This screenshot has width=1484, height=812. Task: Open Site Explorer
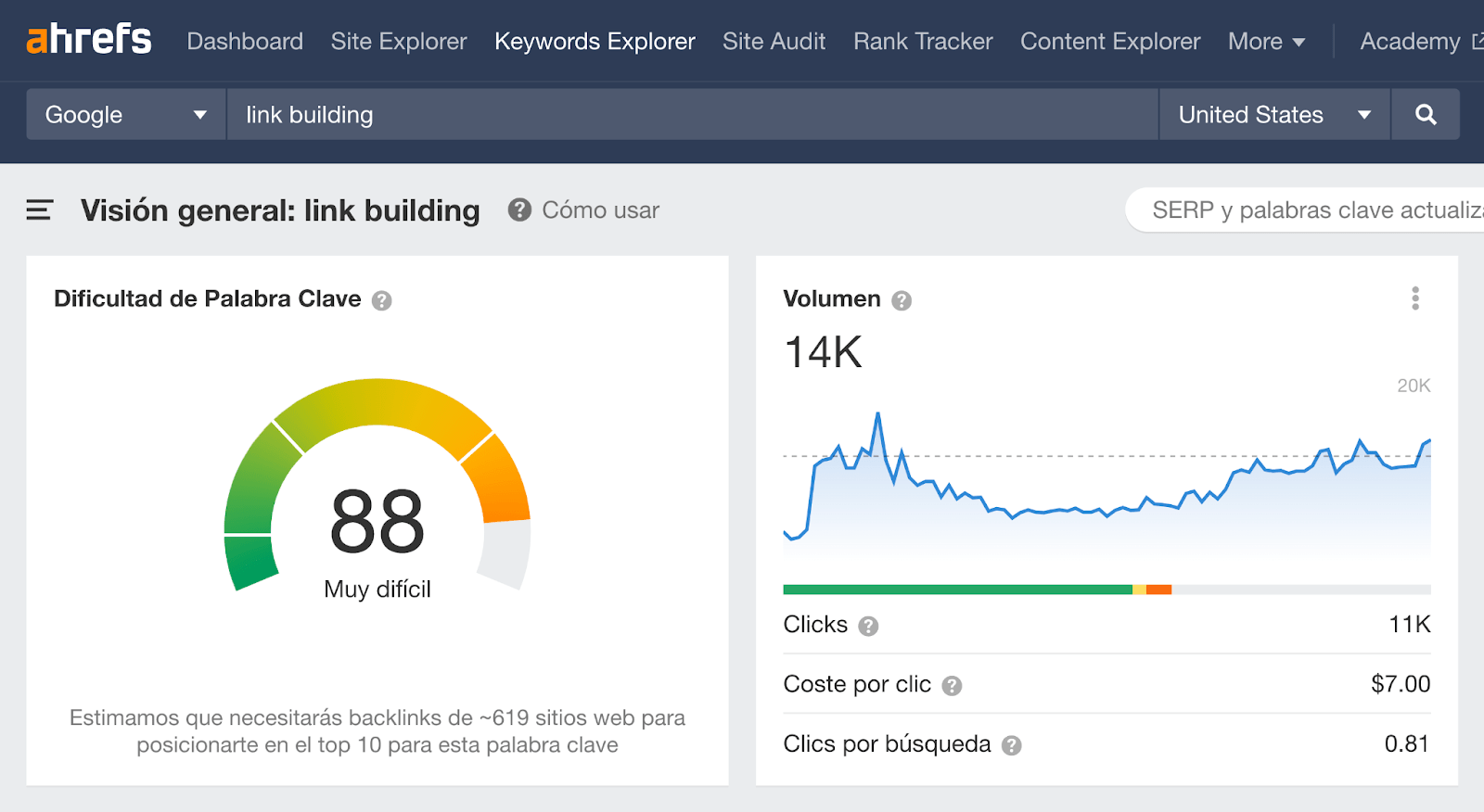point(399,42)
